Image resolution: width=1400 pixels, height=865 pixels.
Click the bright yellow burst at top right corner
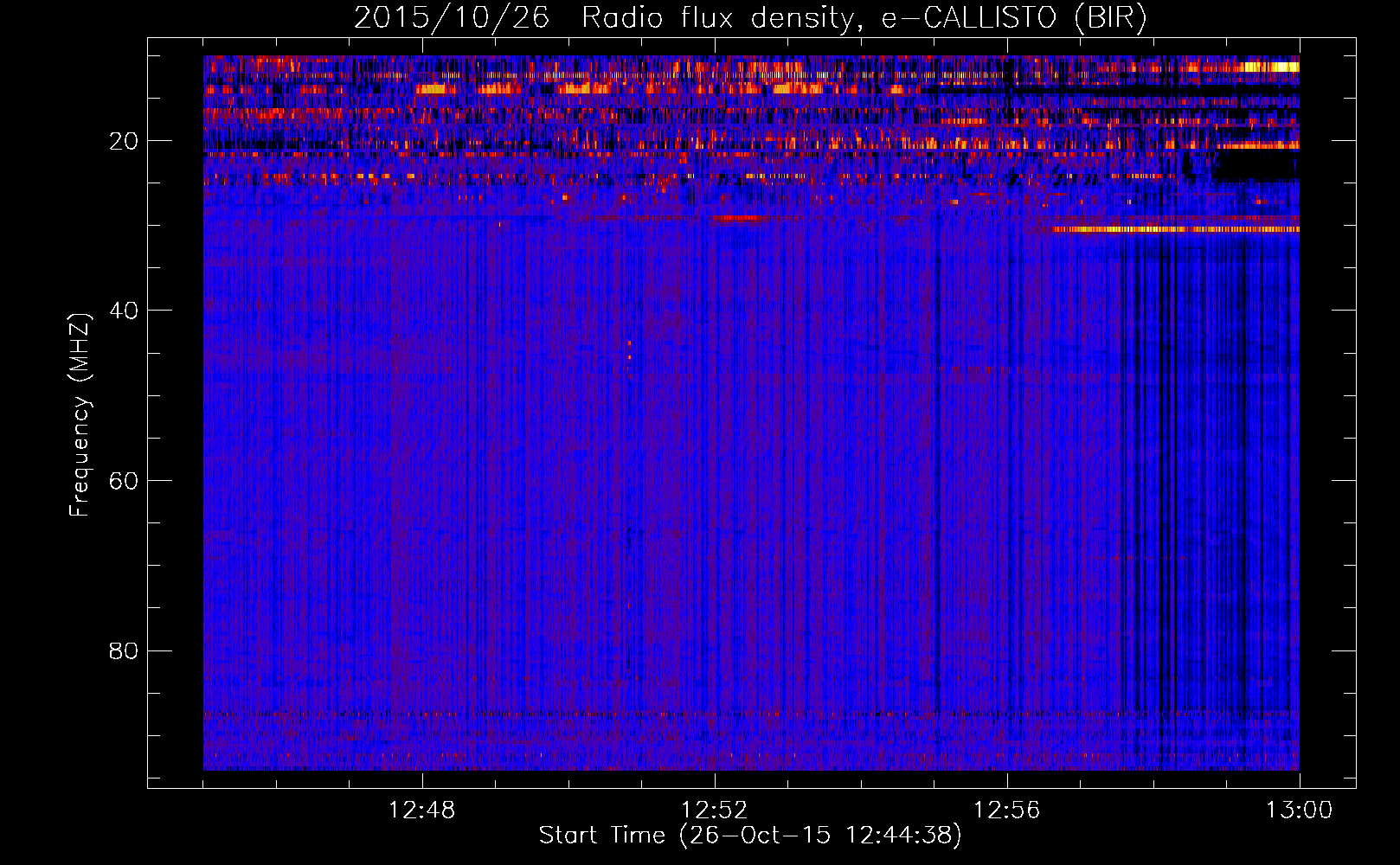point(1270,67)
